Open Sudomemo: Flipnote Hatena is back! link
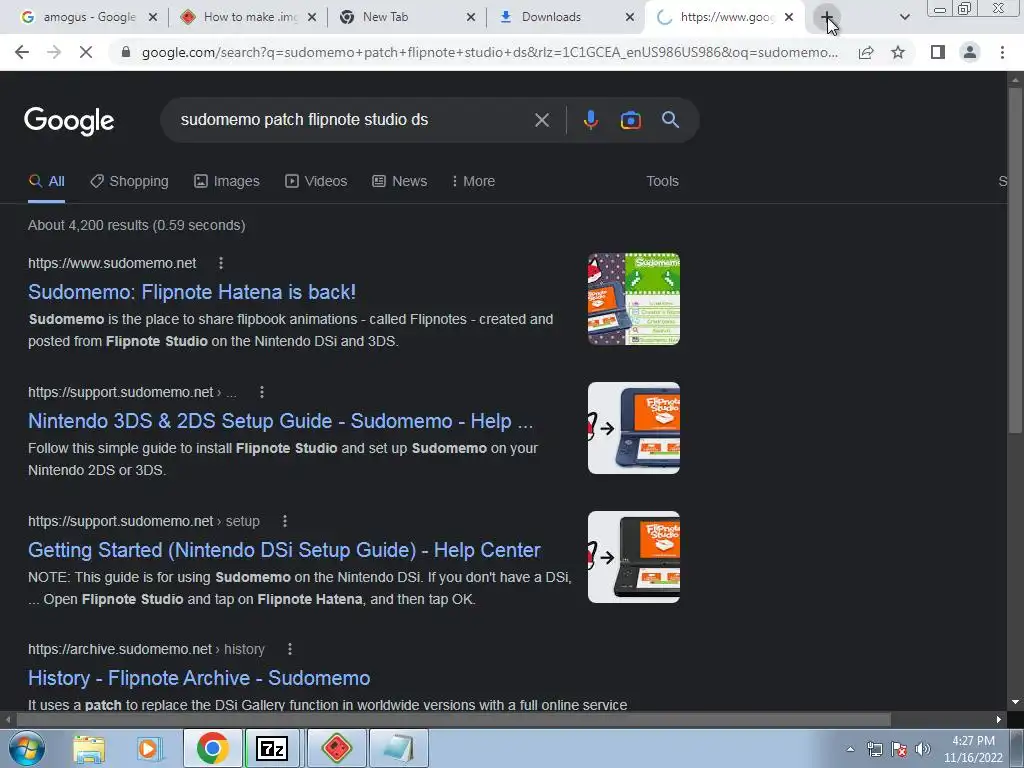 [192, 292]
